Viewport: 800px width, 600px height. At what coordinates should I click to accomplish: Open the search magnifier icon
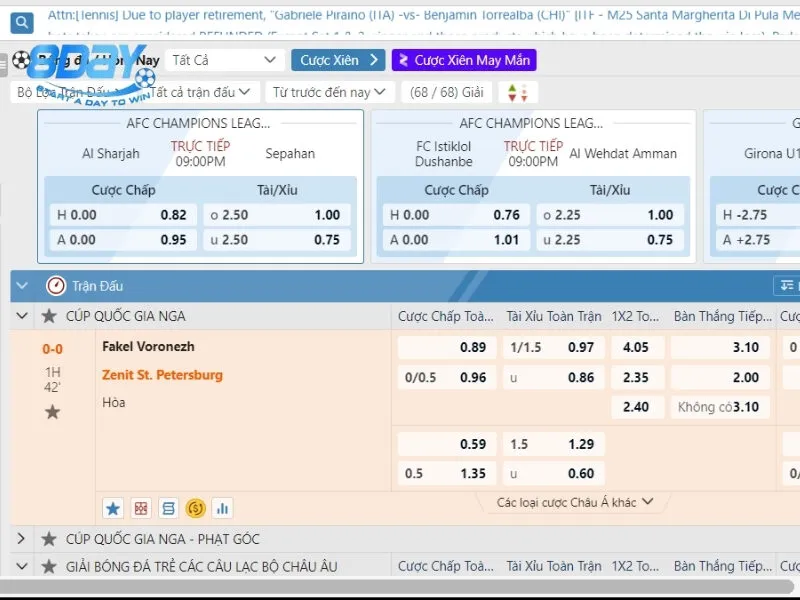[x=22, y=22]
